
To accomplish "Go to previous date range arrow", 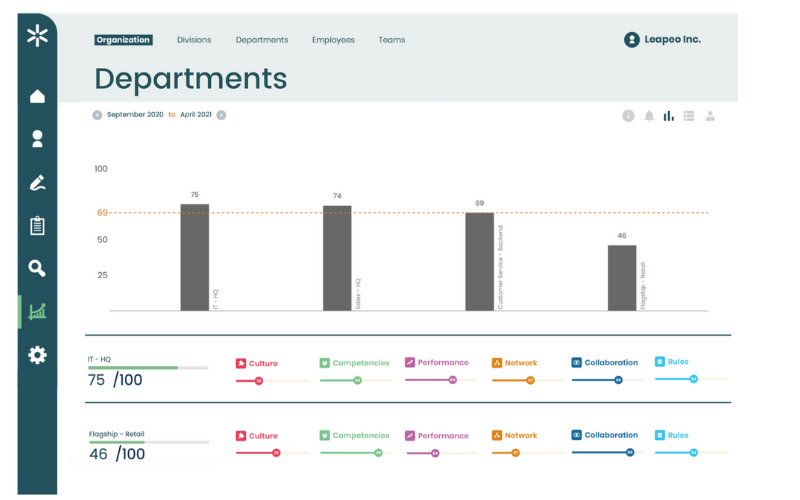I will click(97, 115).
